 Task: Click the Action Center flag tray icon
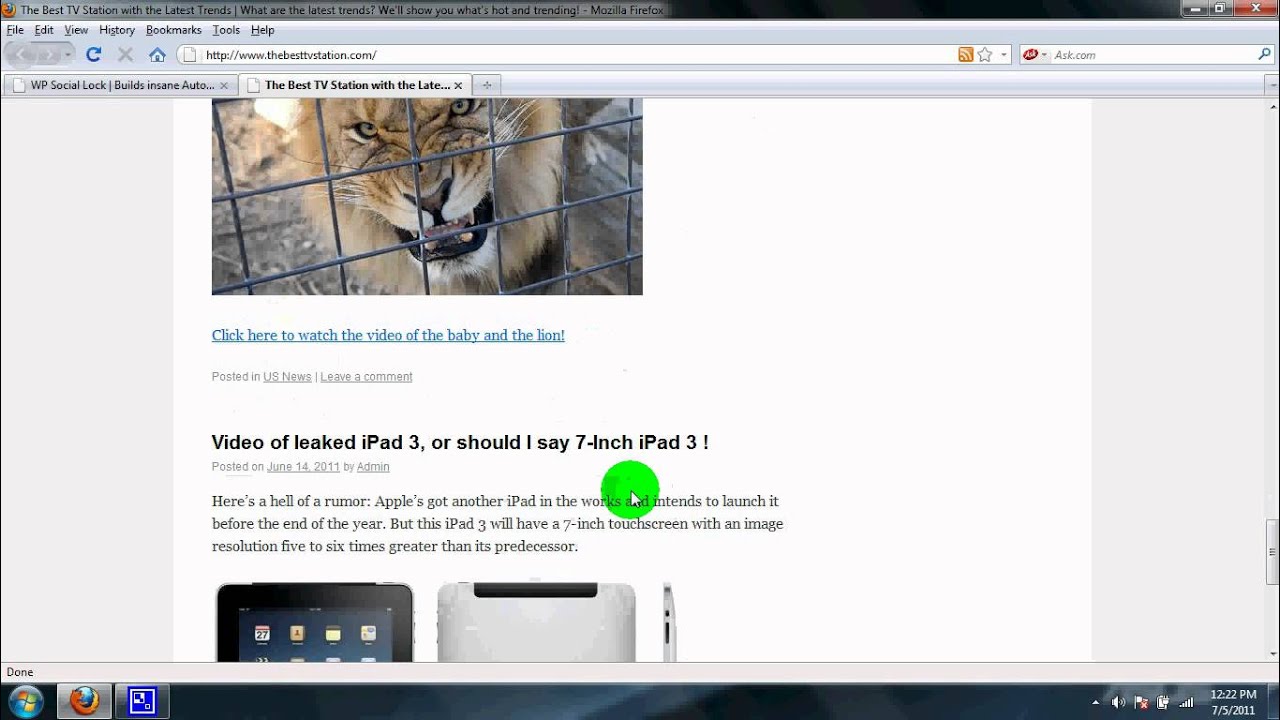[x=1142, y=702]
